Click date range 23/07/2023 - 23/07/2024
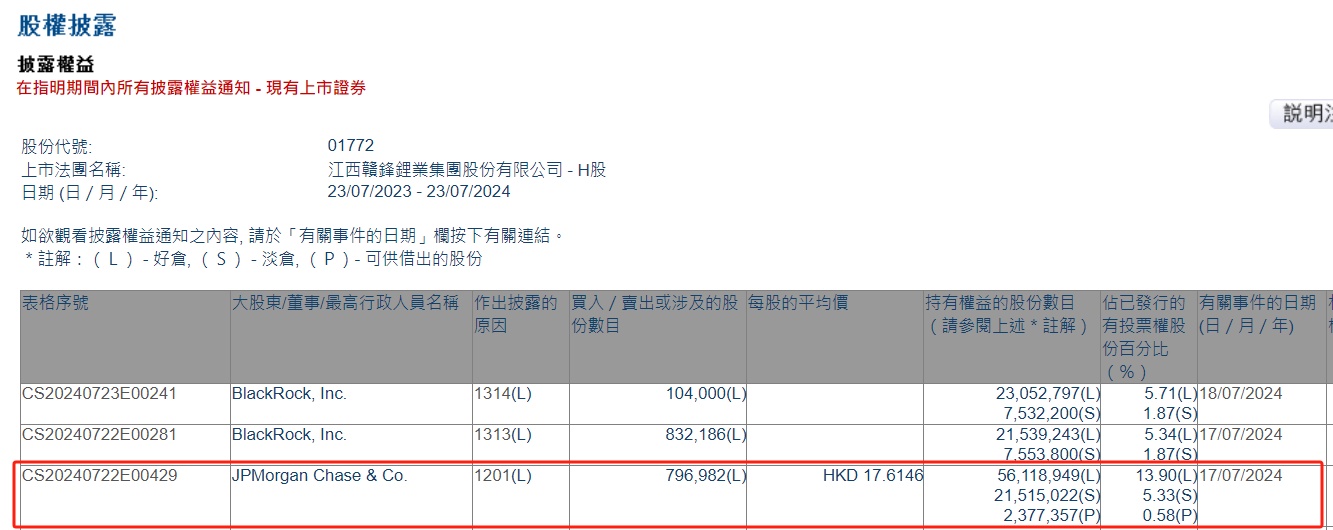Image resolution: width=1333 pixels, height=530 pixels. point(420,193)
